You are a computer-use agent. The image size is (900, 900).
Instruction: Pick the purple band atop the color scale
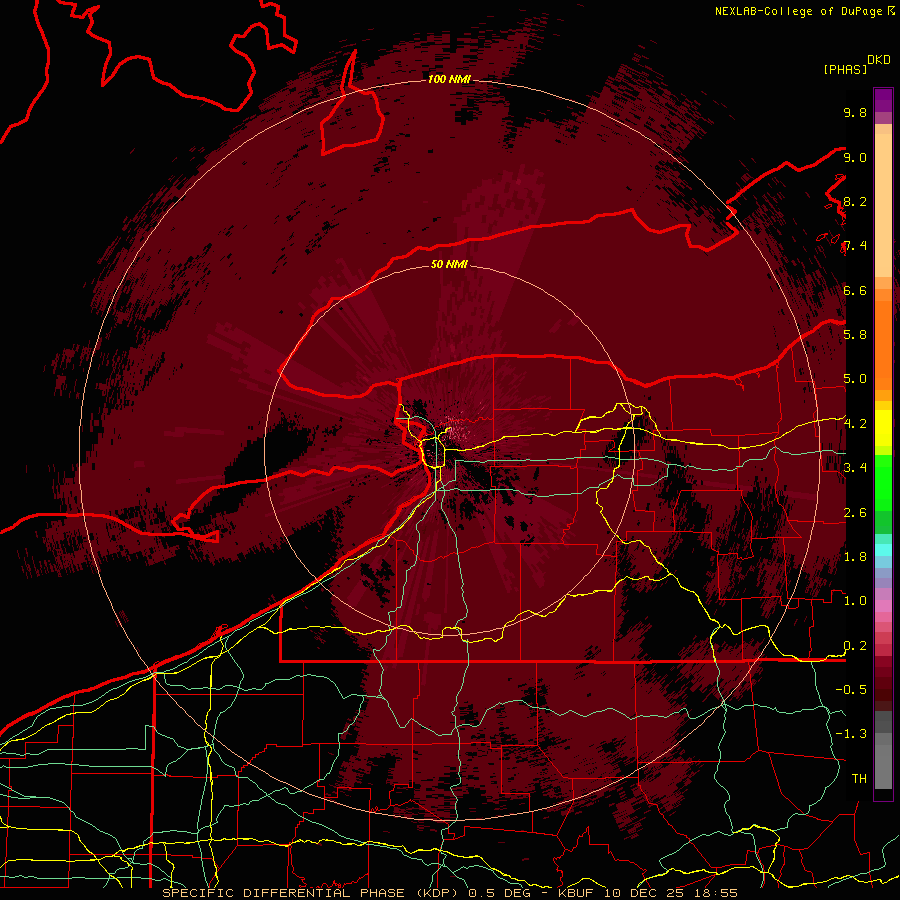883,100
